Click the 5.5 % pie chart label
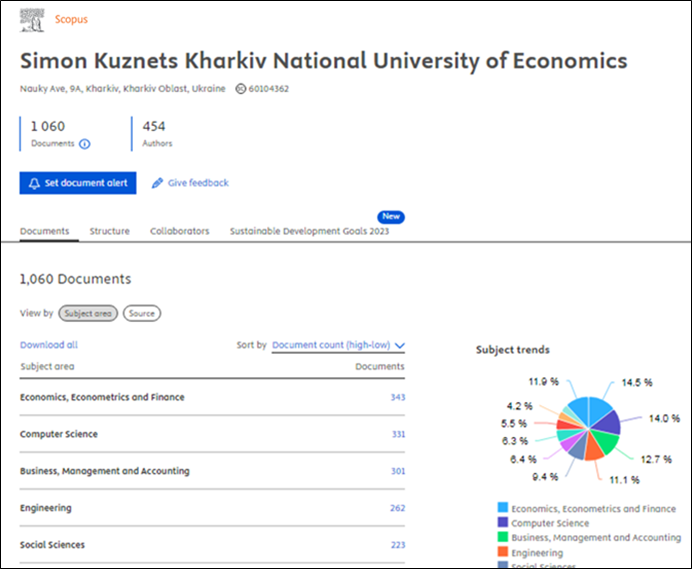Image resolution: width=692 pixels, height=569 pixels. [x=514, y=424]
